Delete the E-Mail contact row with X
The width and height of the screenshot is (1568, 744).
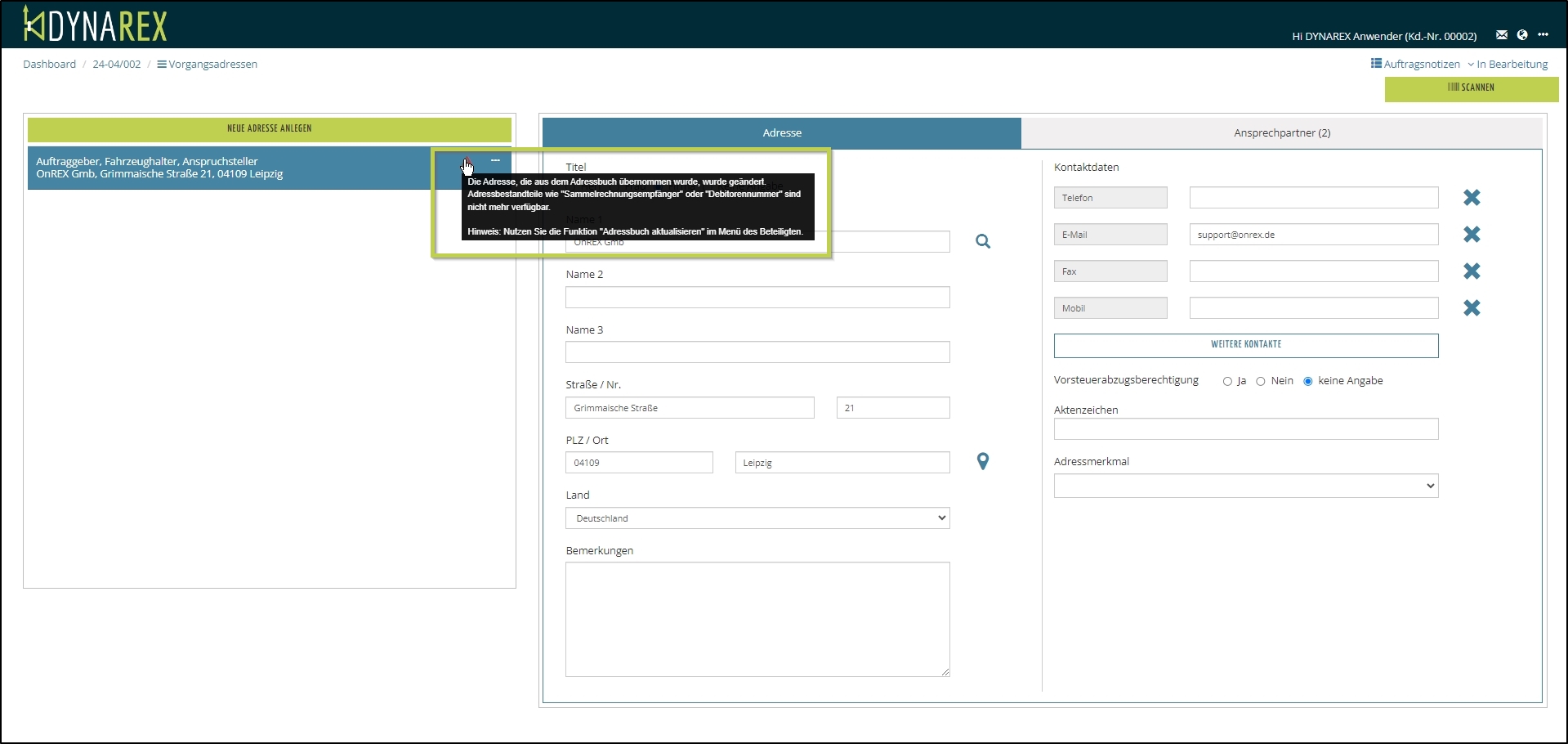[1472, 235]
